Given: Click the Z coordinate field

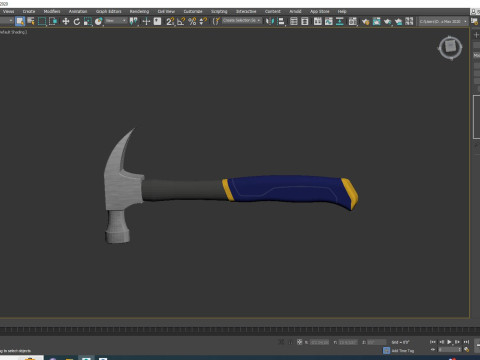Looking at the screenshot, I should coord(376,342).
